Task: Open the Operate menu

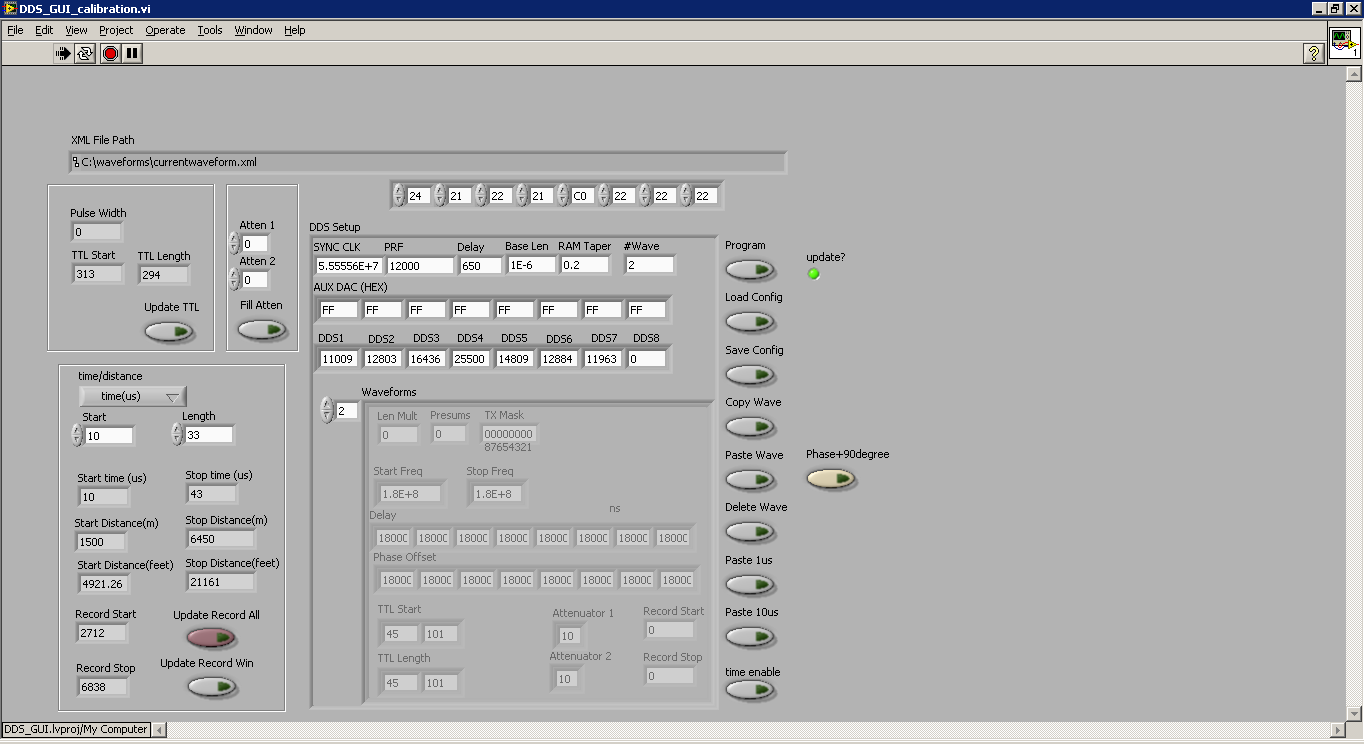Action: (x=165, y=30)
